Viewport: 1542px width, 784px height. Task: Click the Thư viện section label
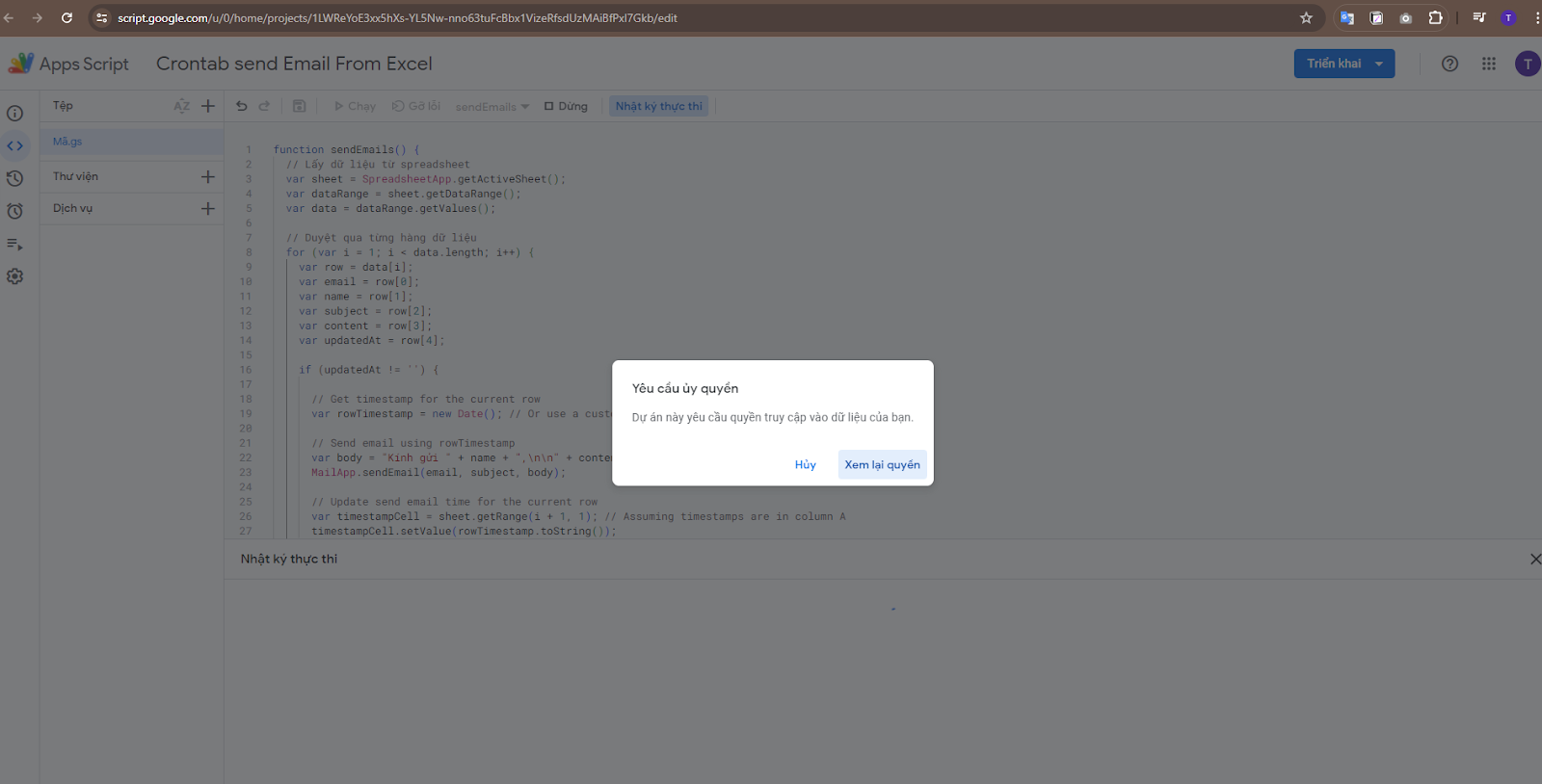click(76, 176)
